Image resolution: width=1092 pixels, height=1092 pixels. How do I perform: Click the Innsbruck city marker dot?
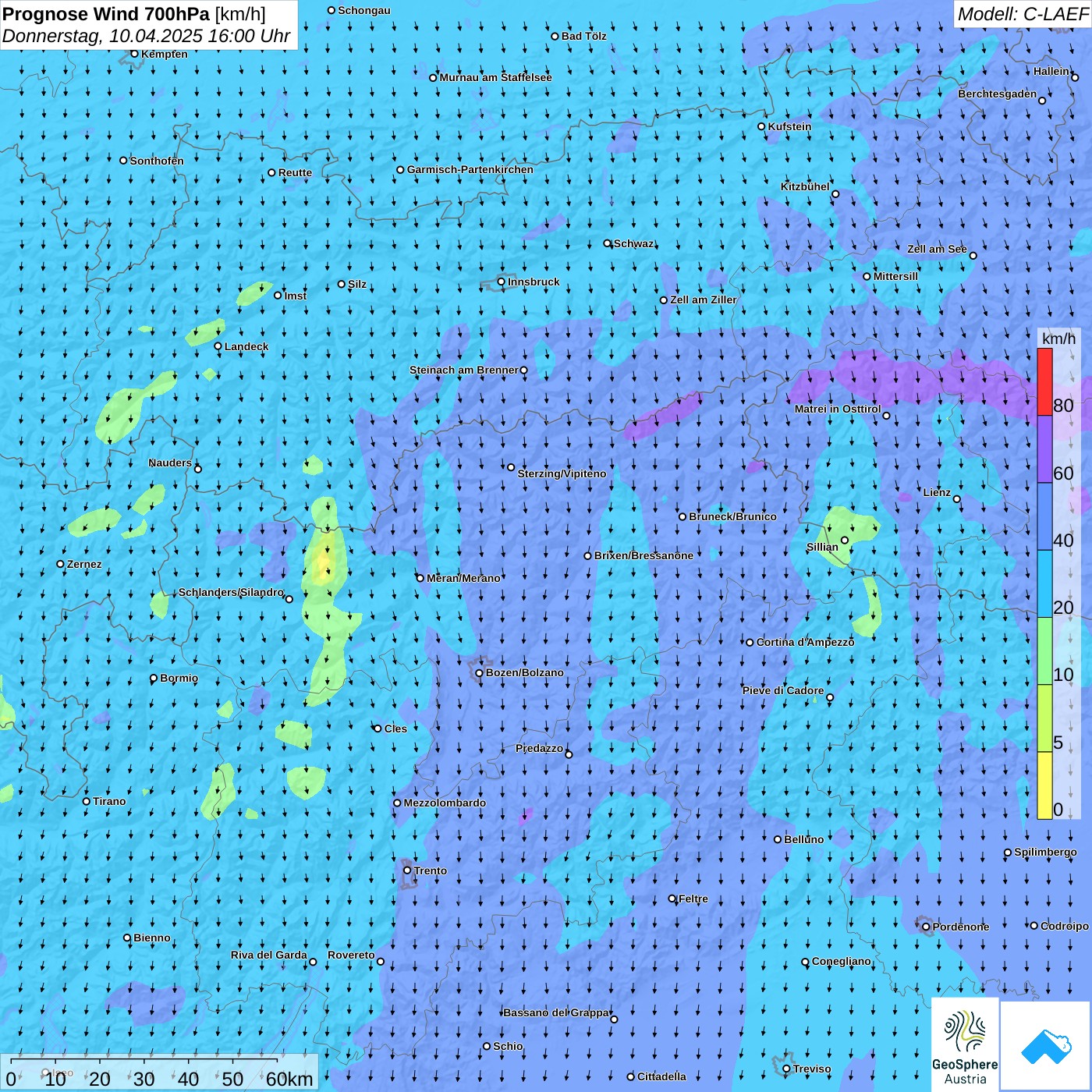coord(502,282)
